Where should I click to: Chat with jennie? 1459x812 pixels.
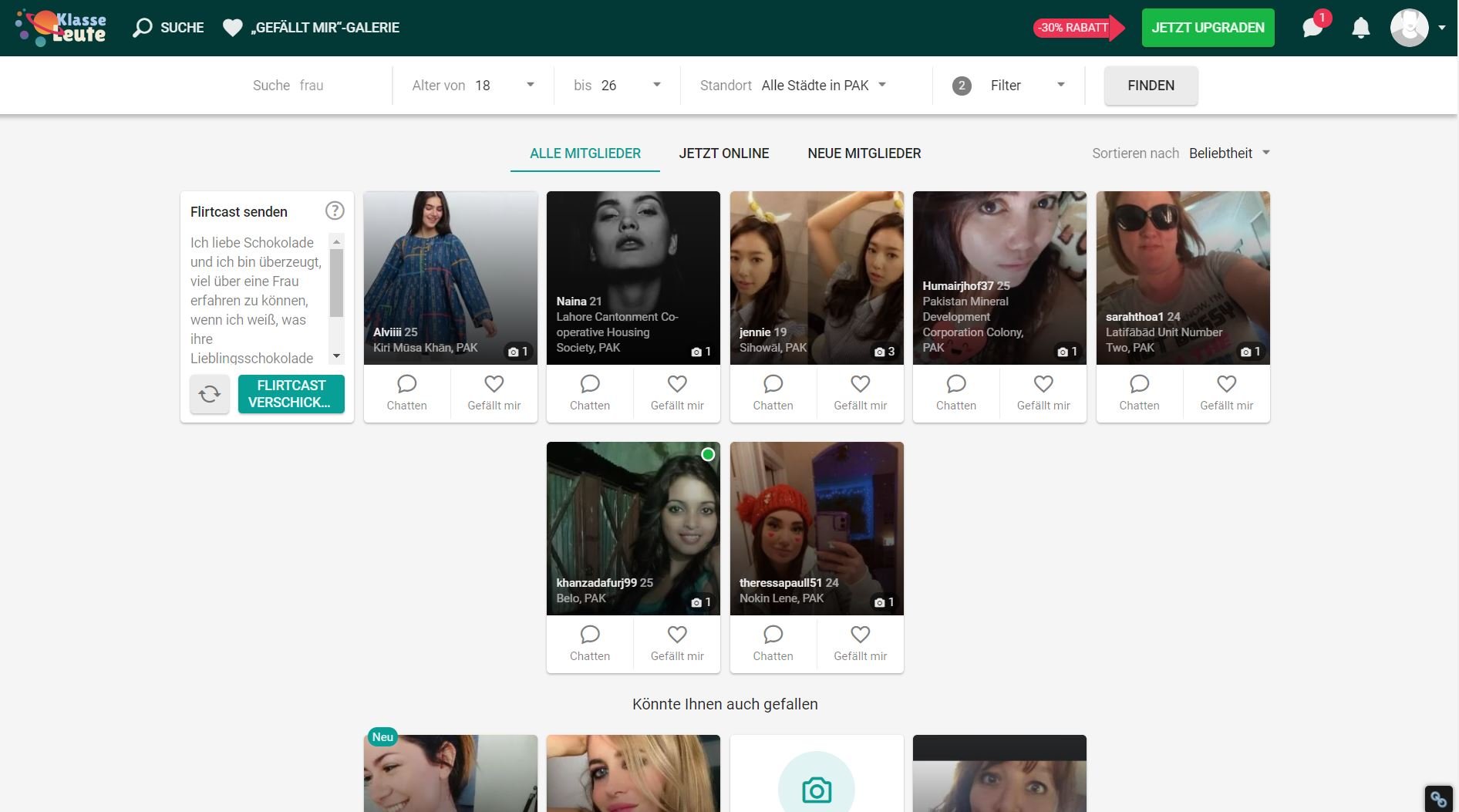coord(773,393)
